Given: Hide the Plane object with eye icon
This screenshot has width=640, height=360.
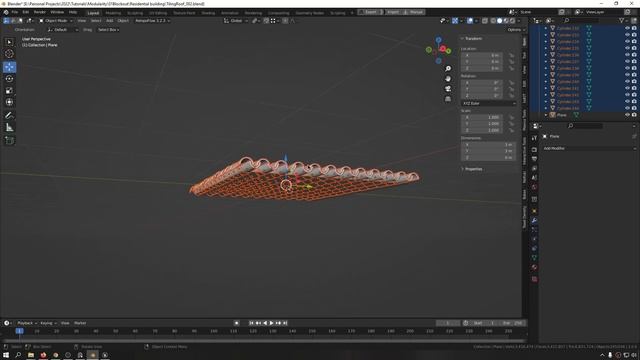Looking at the screenshot, I should 627,115.
